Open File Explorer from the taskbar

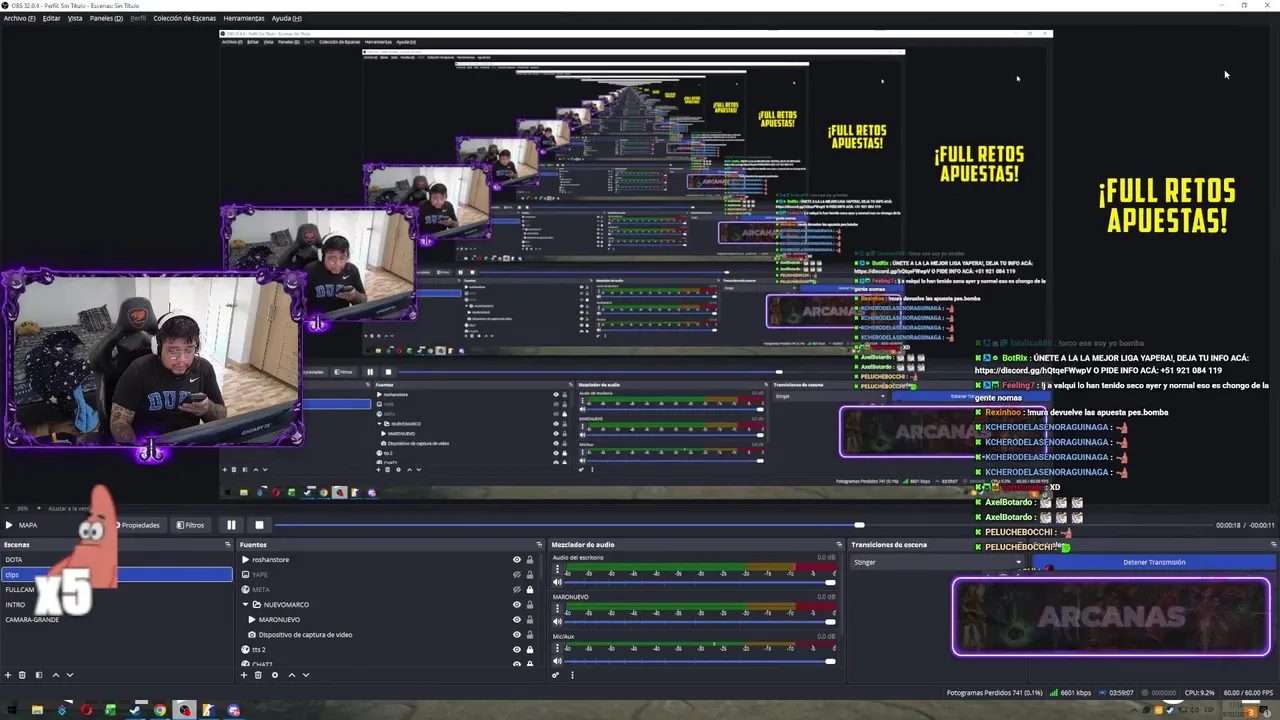click(37, 711)
